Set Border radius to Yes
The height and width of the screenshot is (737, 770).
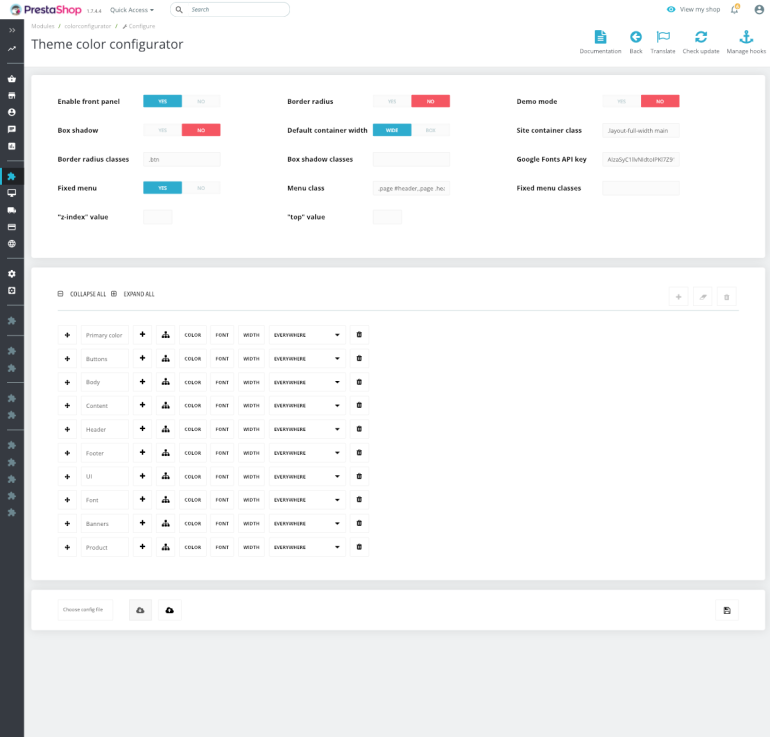392,101
